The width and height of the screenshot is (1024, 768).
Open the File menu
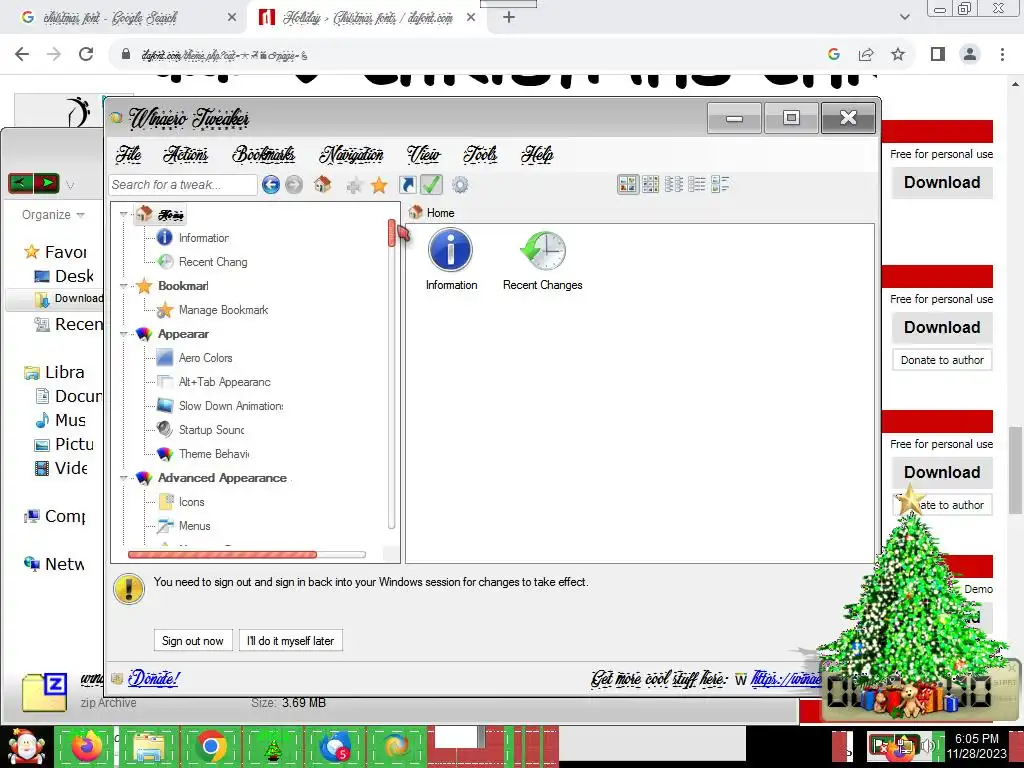click(129, 155)
